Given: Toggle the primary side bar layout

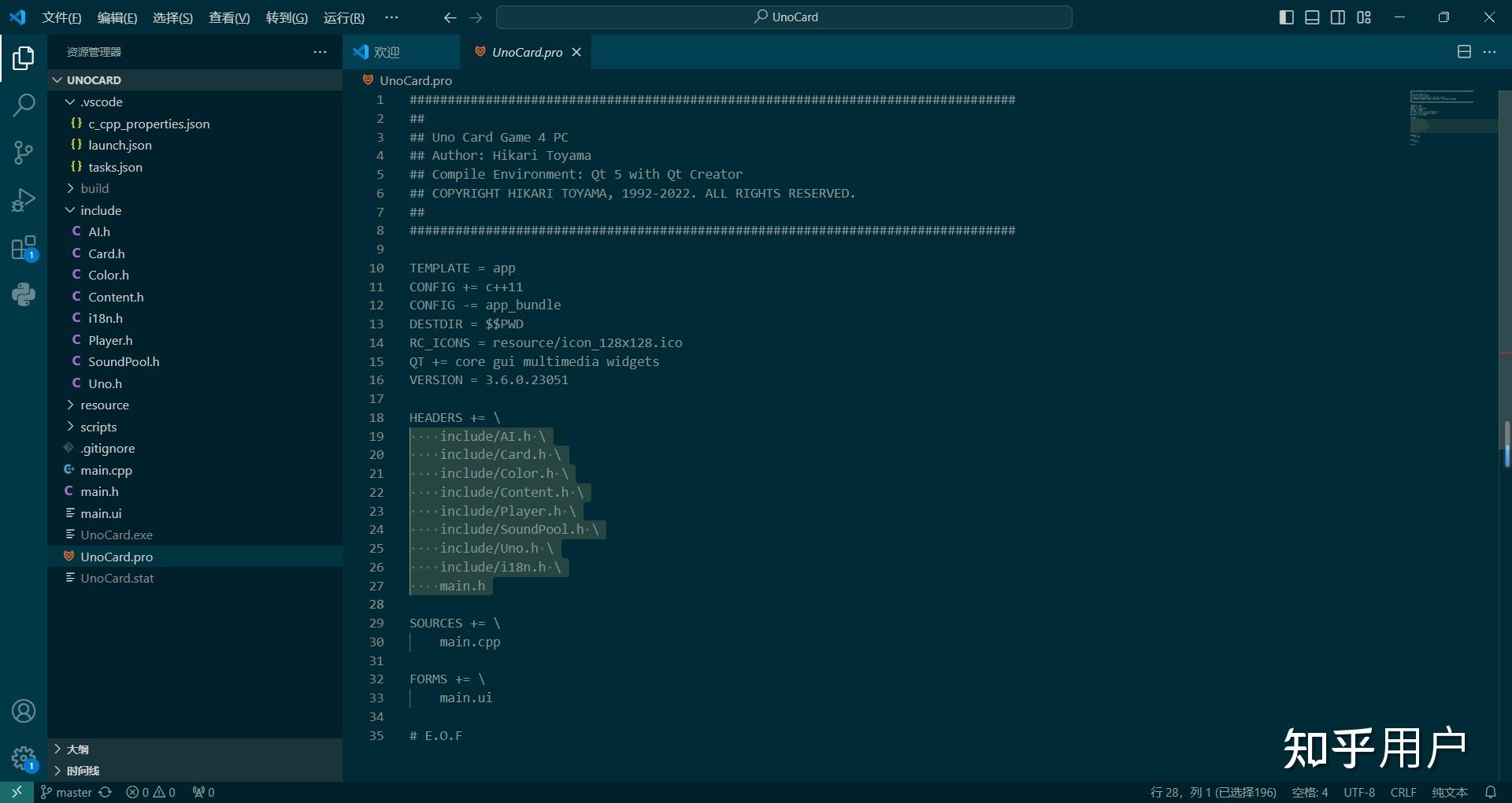Looking at the screenshot, I should tap(1287, 17).
